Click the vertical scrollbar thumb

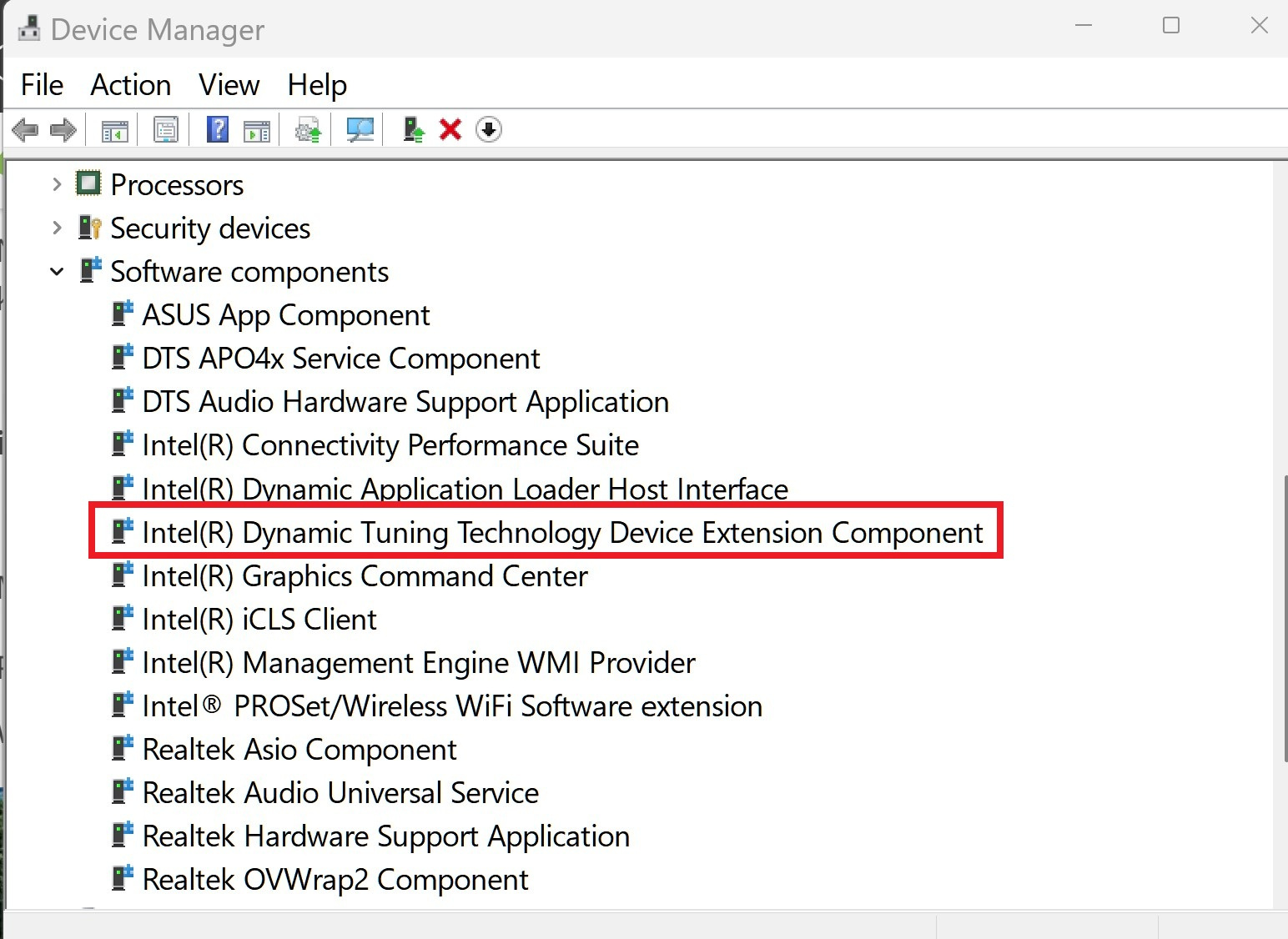pos(1285,618)
